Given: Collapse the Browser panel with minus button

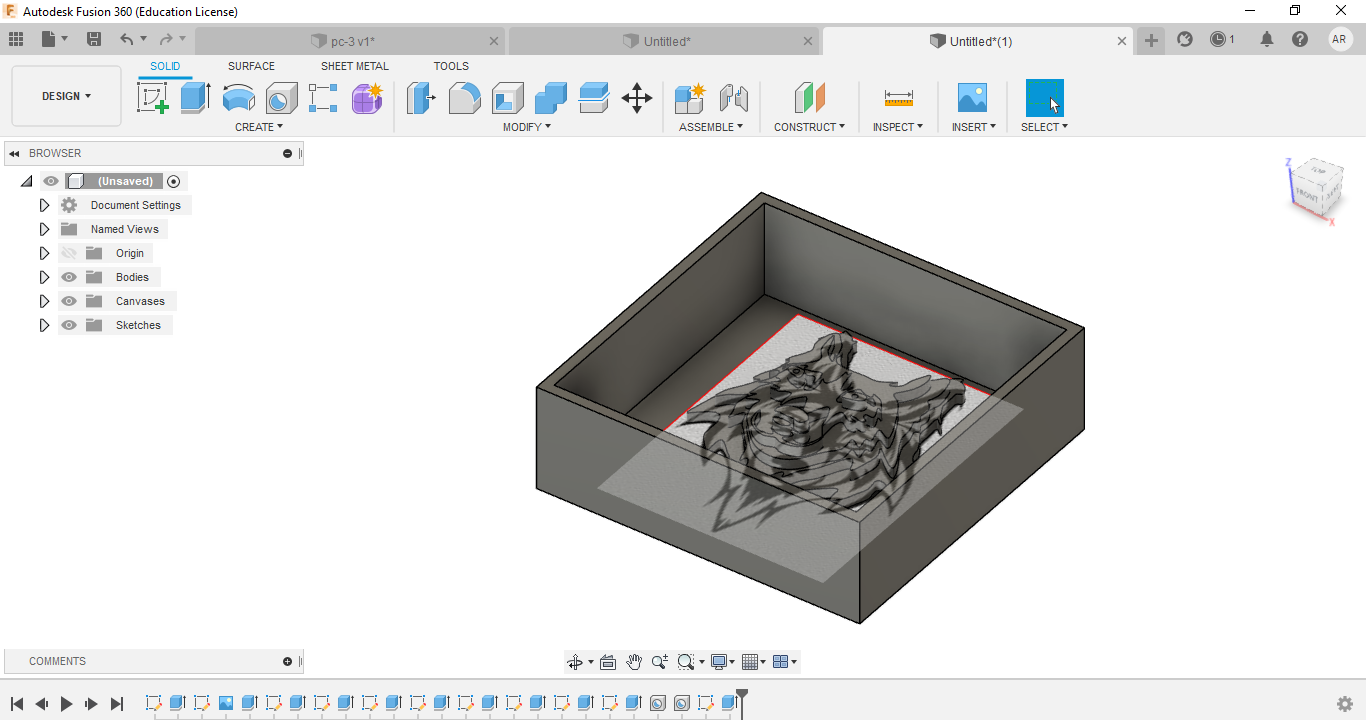Looking at the screenshot, I should click(288, 153).
